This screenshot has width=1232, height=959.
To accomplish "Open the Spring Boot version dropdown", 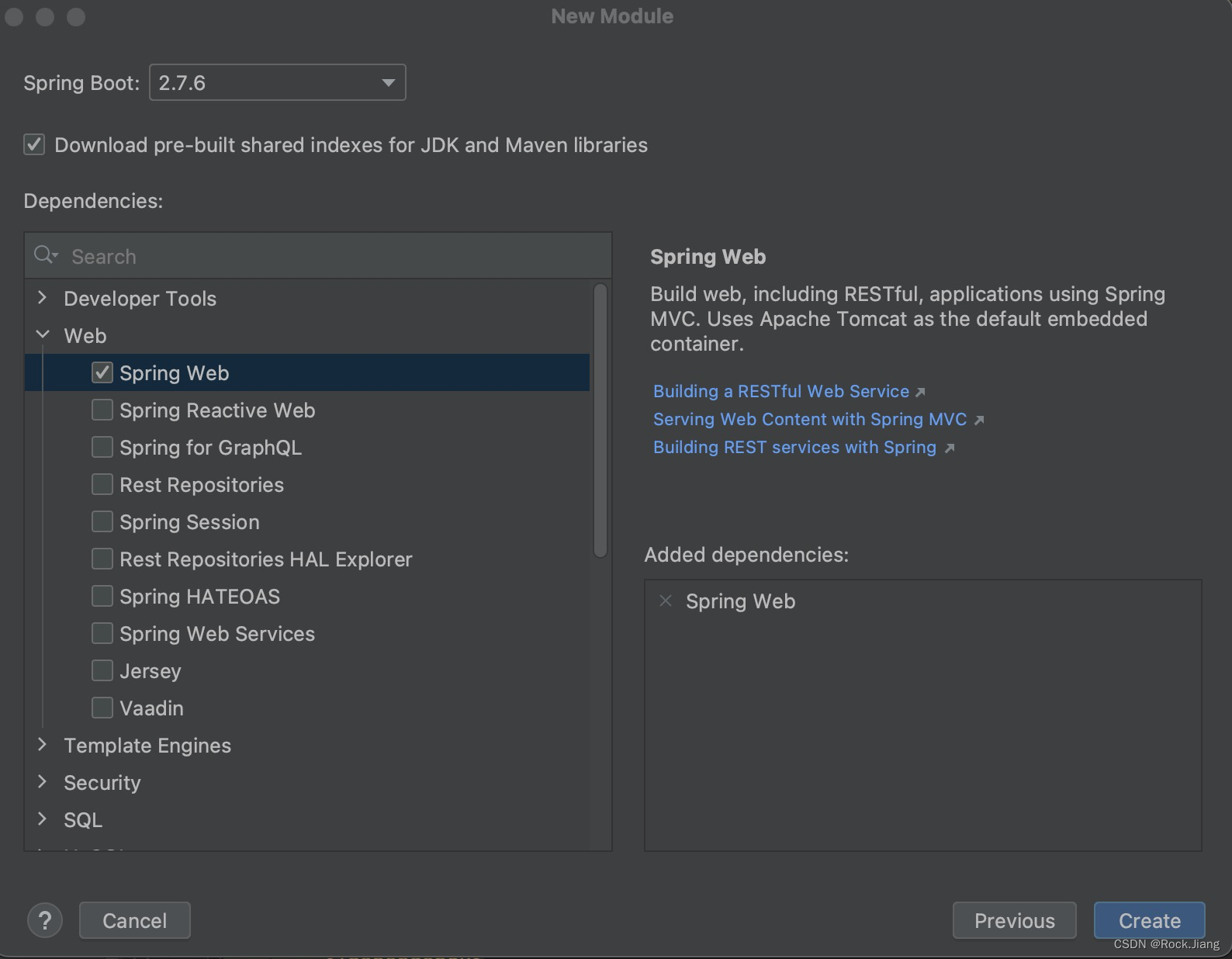I will [277, 82].
